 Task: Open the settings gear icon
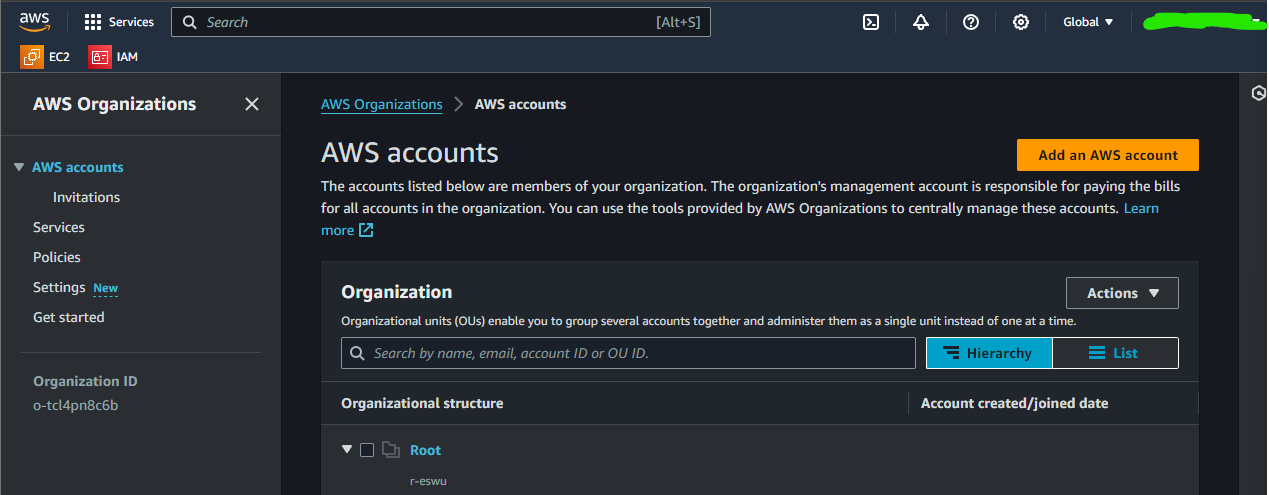[x=1021, y=22]
